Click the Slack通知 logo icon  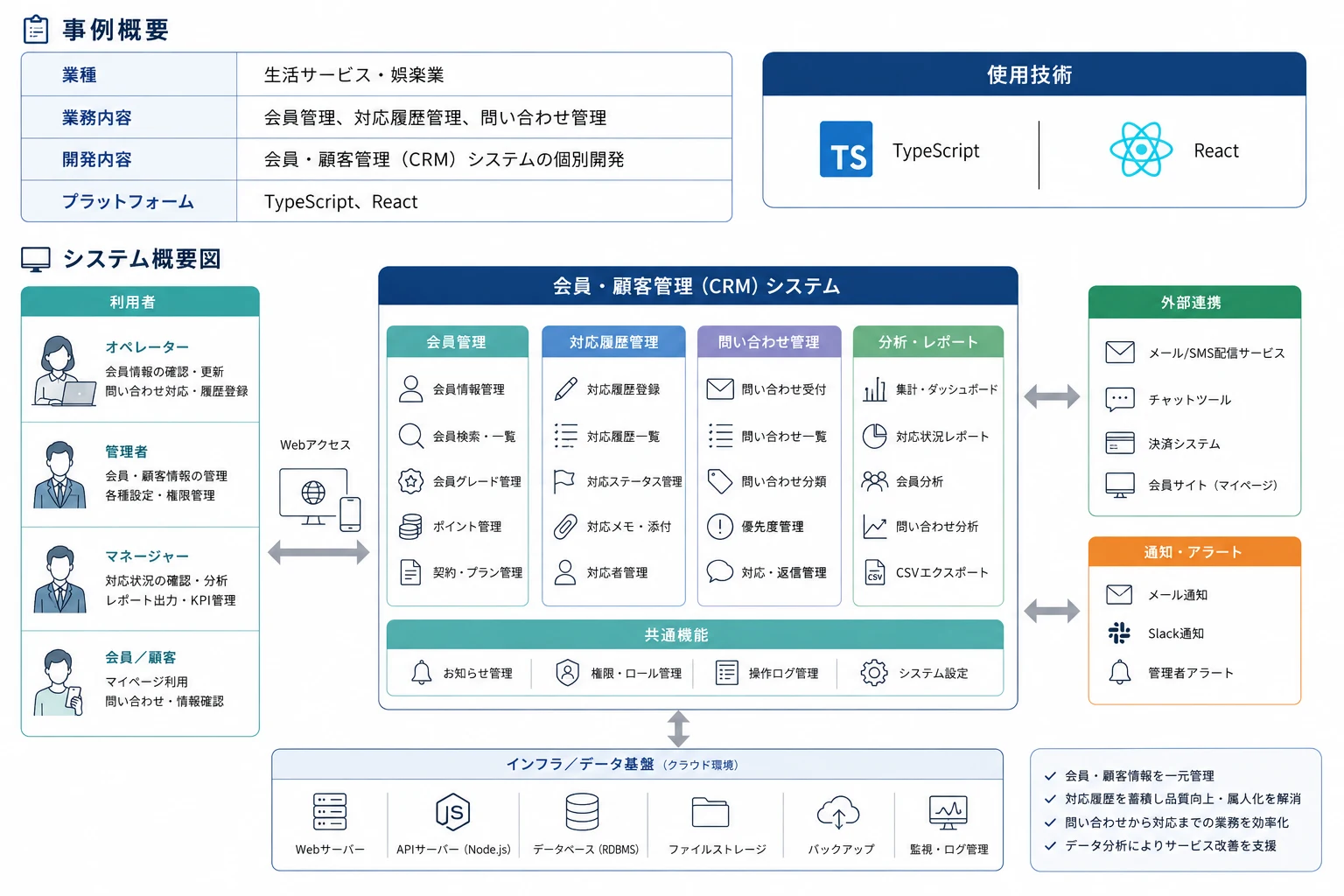[1119, 633]
